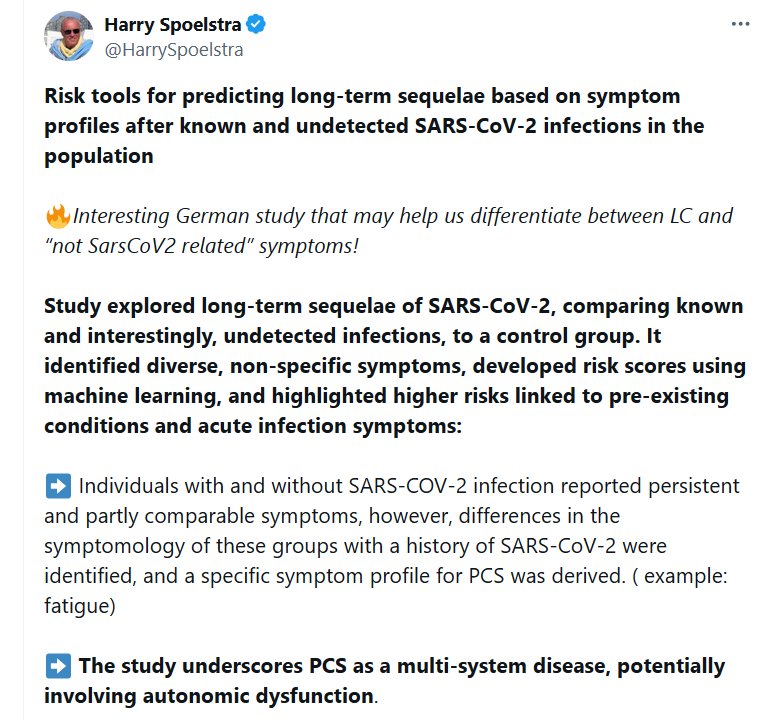This screenshot has width=768, height=720.
Task: Open the @HarrySpoelstra handle link
Action: coord(174,48)
